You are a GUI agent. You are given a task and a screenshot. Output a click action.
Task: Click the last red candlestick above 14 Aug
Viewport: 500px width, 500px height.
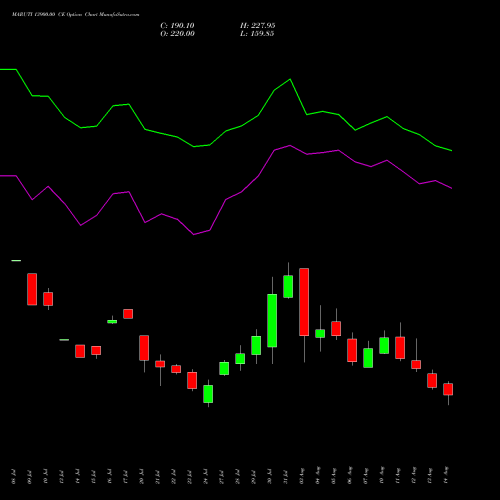click(448, 389)
